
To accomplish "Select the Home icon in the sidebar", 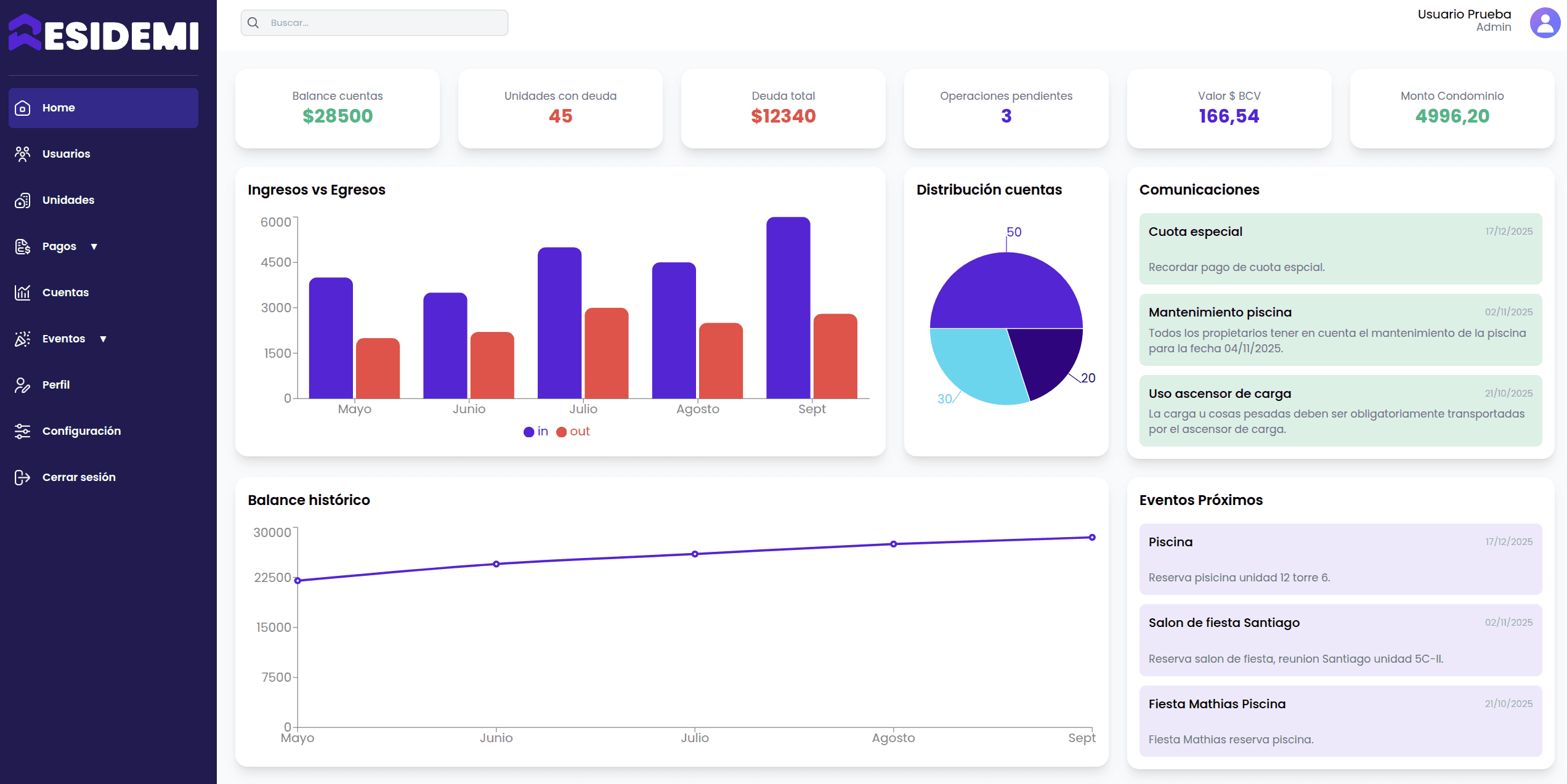I will [x=23, y=108].
